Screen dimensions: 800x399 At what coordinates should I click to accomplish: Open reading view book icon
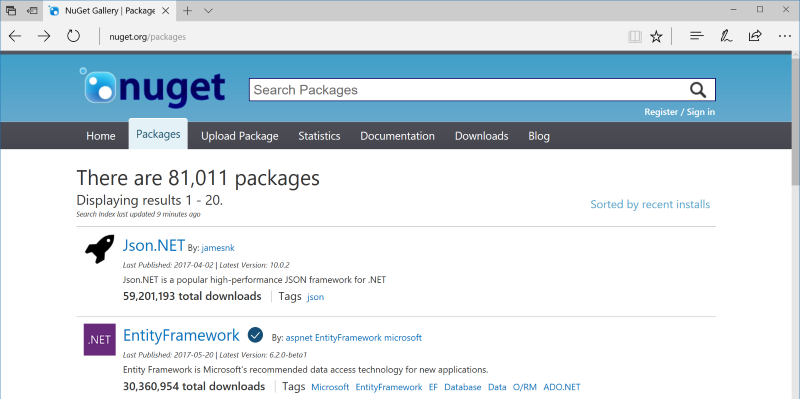click(635, 36)
